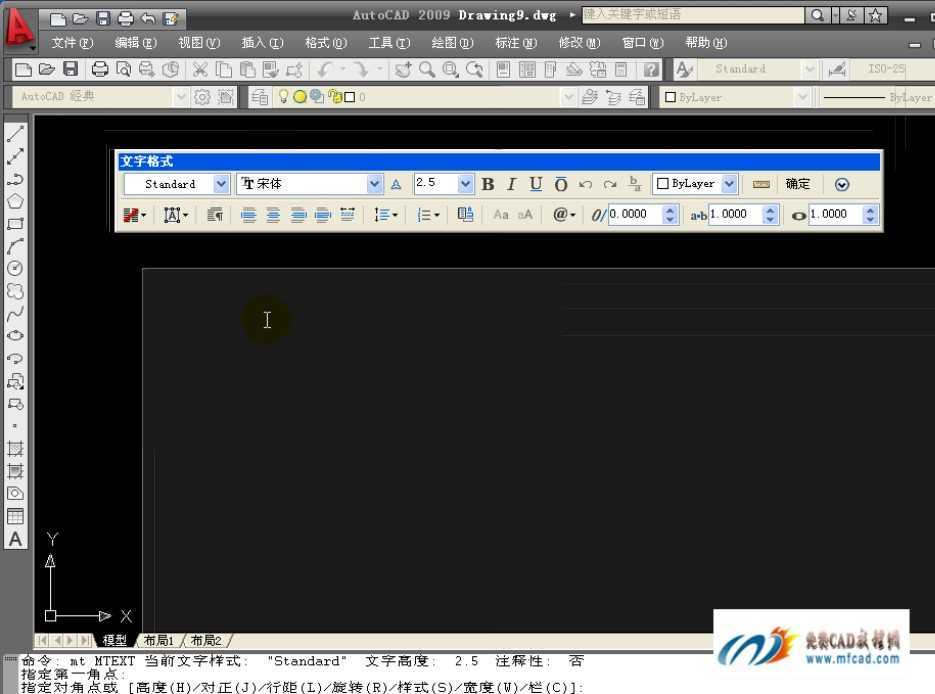The image size is (935, 694).
Task: Open the 编辑 (Edit) menu
Action: 136,43
